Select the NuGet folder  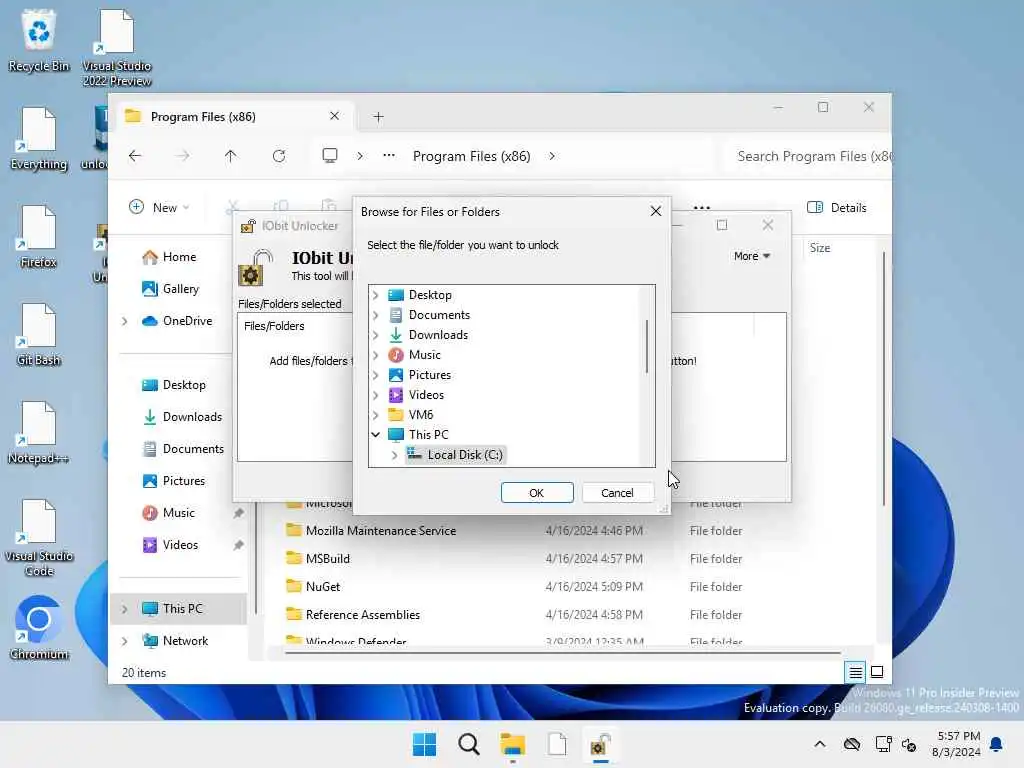(x=313, y=587)
